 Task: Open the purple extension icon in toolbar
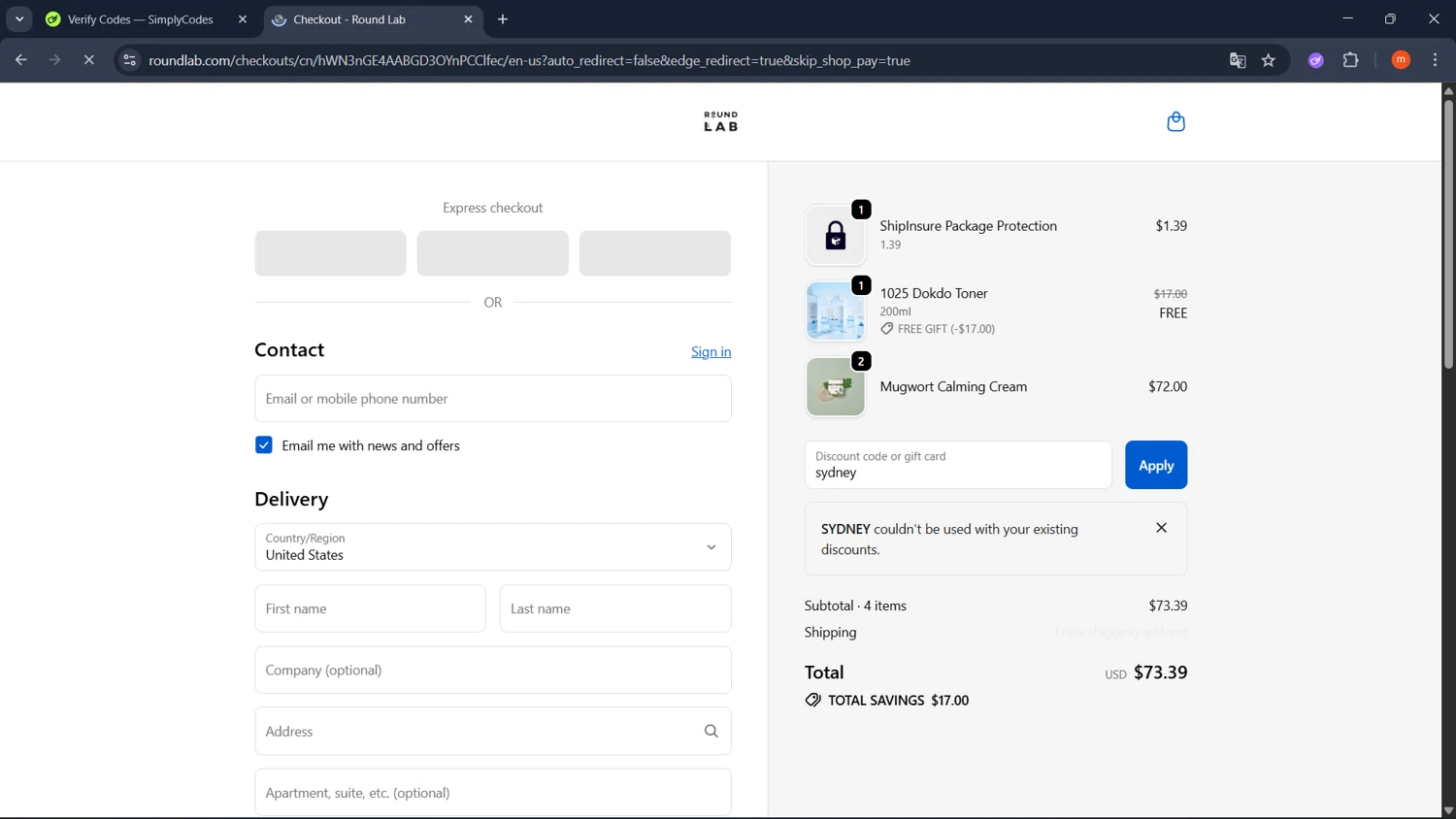[x=1315, y=60]
